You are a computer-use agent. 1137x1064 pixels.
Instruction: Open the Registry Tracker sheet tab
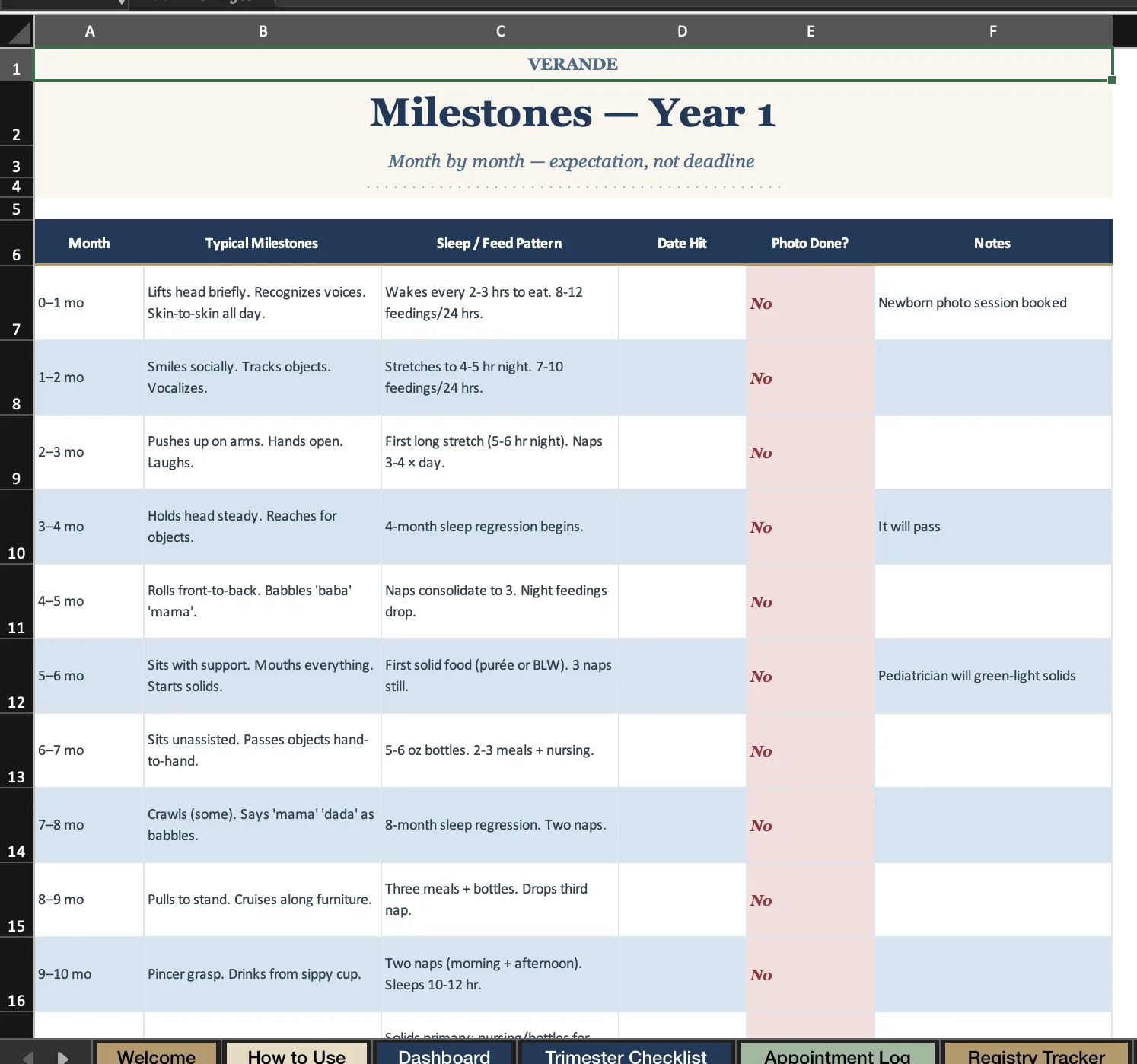point(1036,1055)
